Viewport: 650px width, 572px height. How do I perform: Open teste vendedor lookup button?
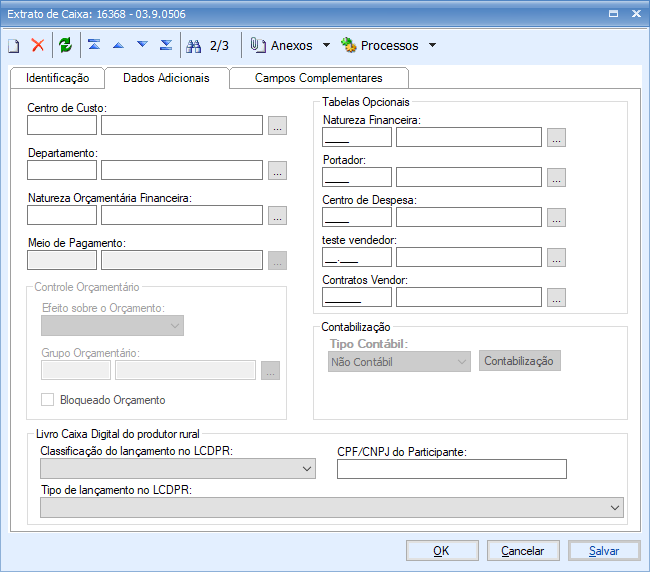[x=556, y=257]
